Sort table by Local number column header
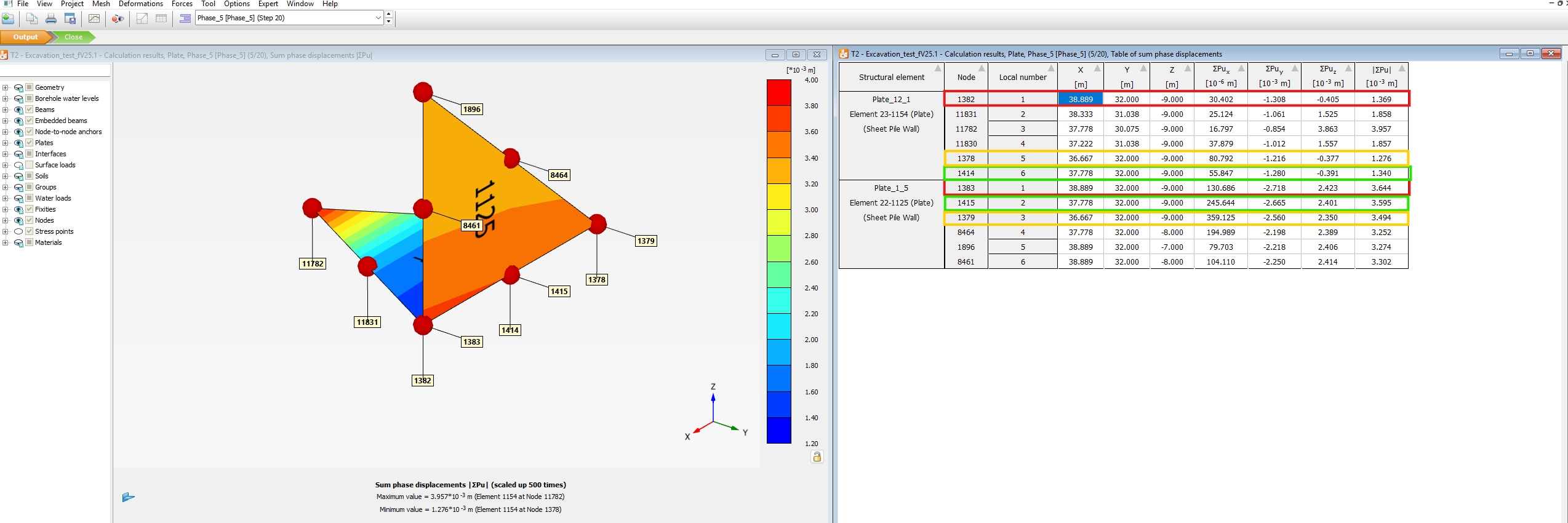The image size is (1568, 523). click(1023, 77)
